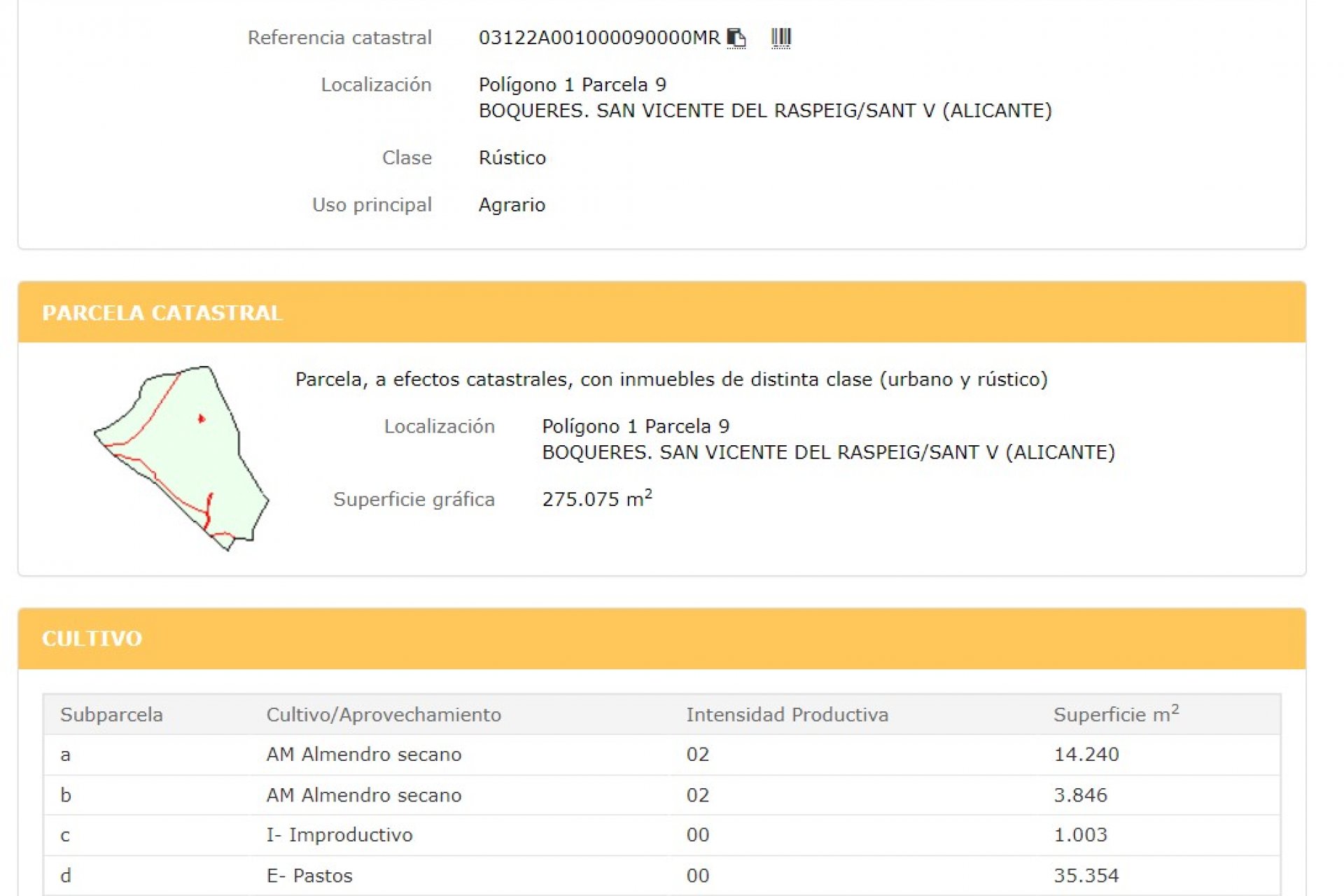Select intensity value 02 in row b
The width and height of the screenshot is (1344, 896).
(x=698, y=795)
